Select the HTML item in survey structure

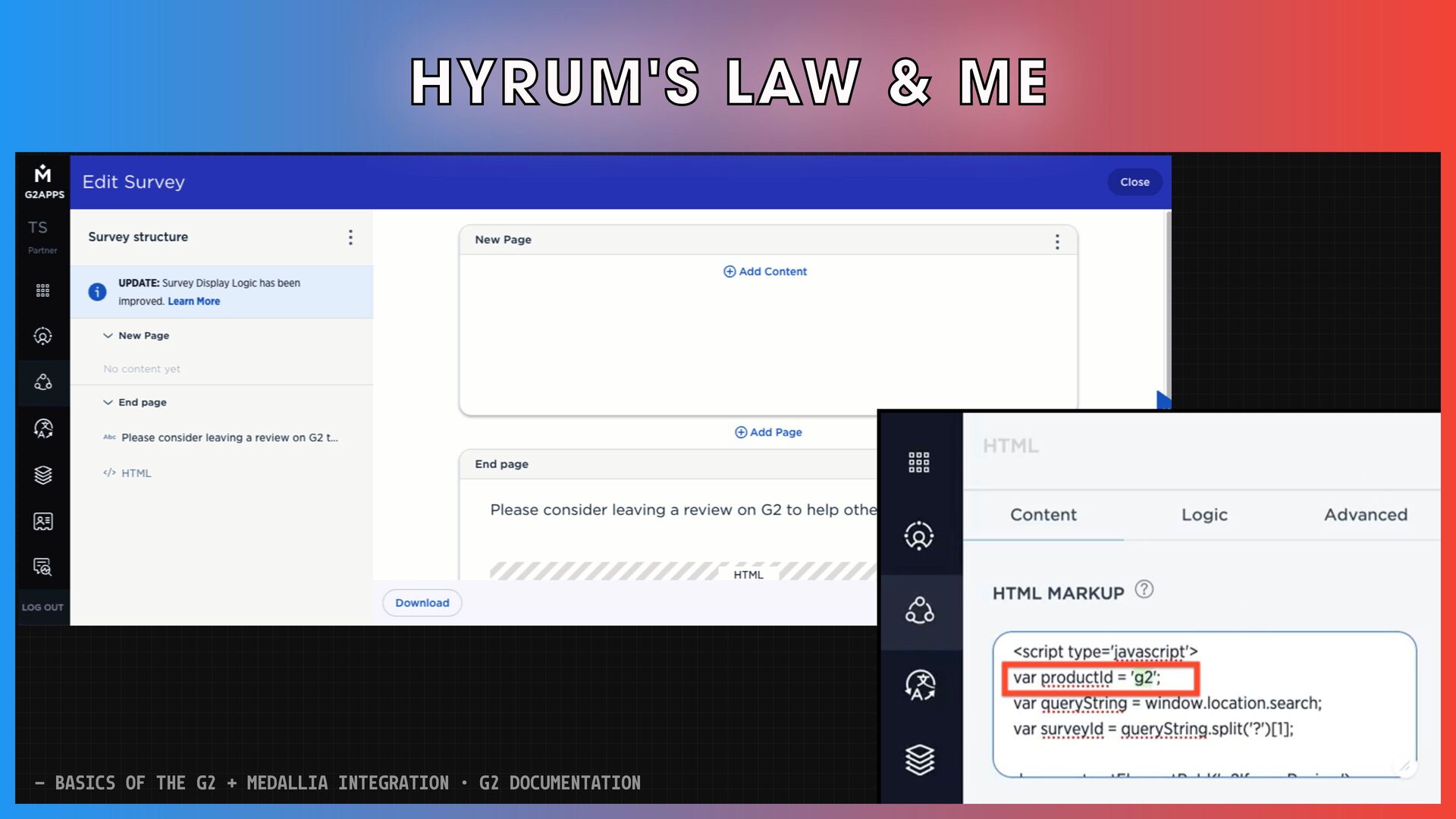coord(136,473)
